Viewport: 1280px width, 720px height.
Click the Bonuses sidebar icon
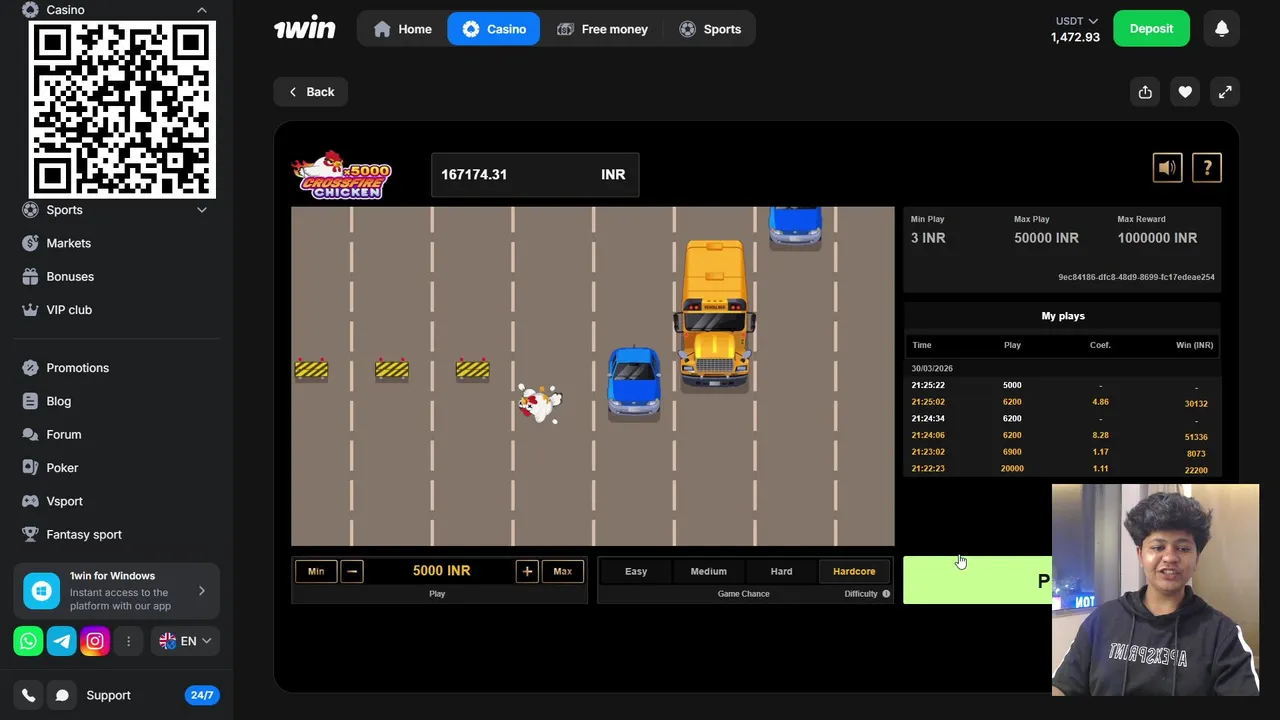tap(30, 276)
